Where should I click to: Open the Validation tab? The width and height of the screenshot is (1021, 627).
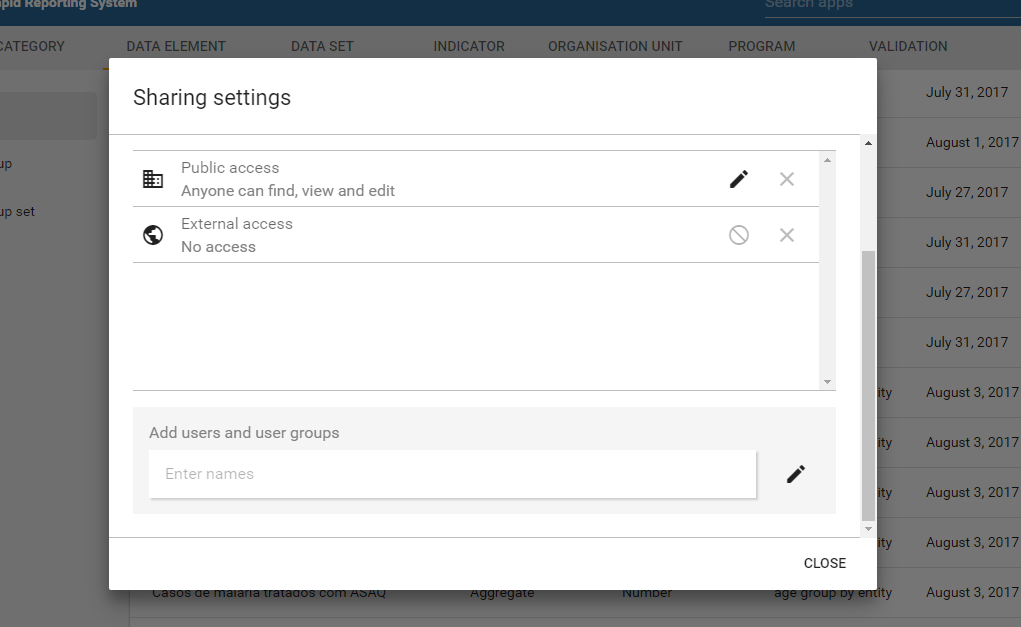point(908,46)
